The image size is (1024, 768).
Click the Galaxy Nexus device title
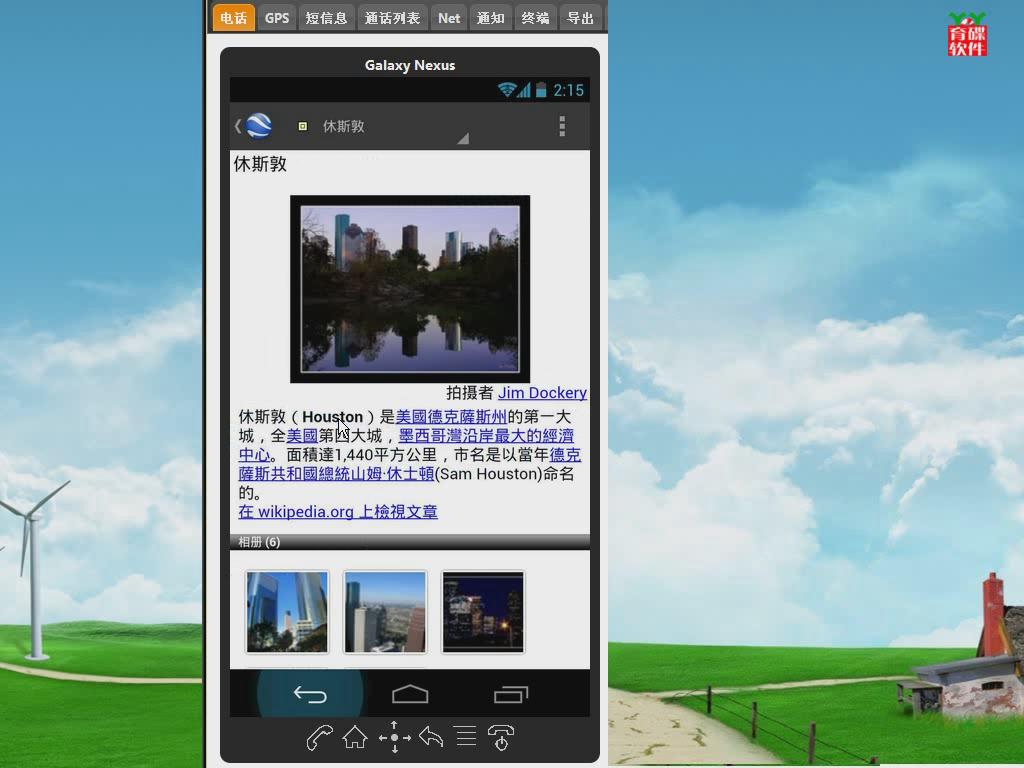(409, 65)
